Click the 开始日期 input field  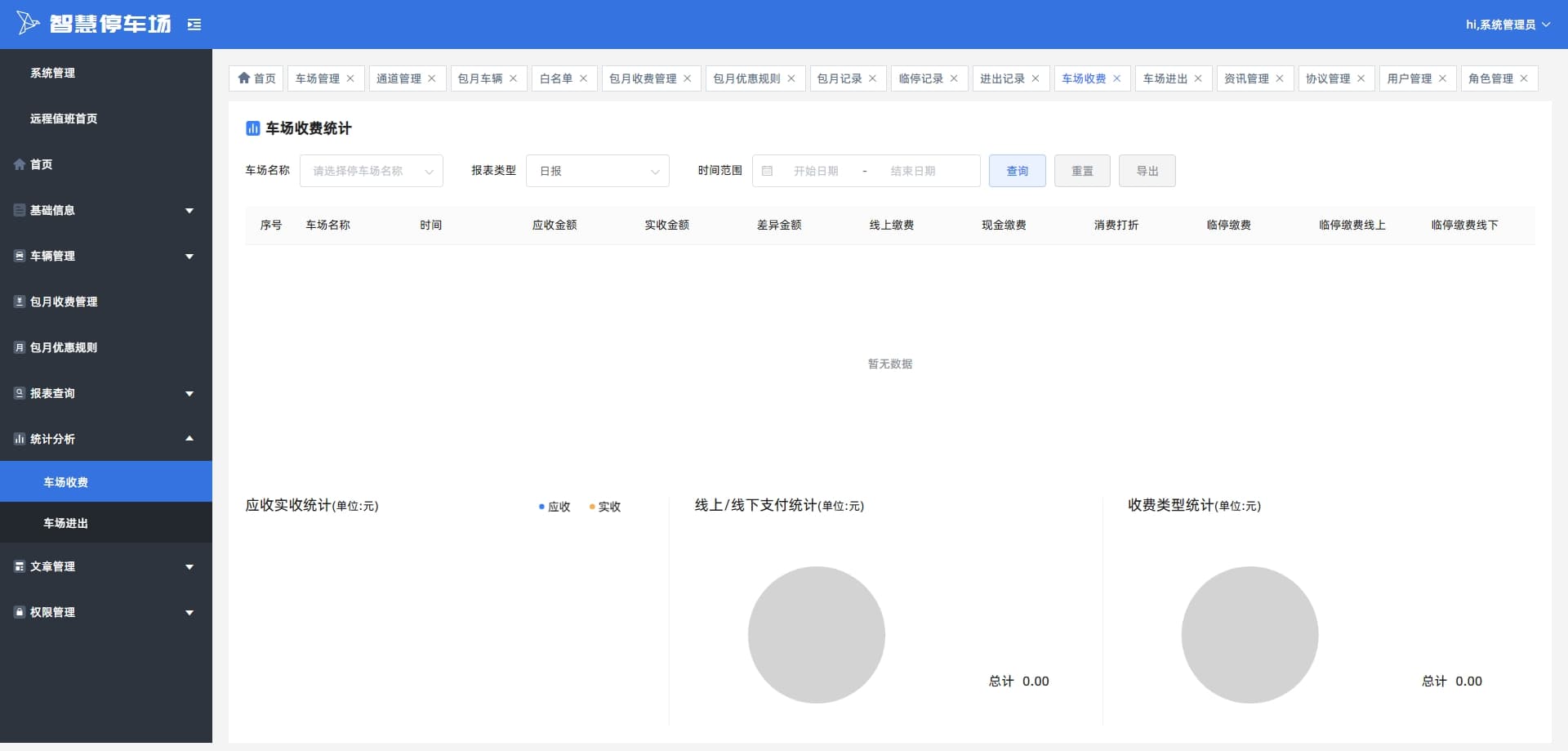tap(817, 171)
